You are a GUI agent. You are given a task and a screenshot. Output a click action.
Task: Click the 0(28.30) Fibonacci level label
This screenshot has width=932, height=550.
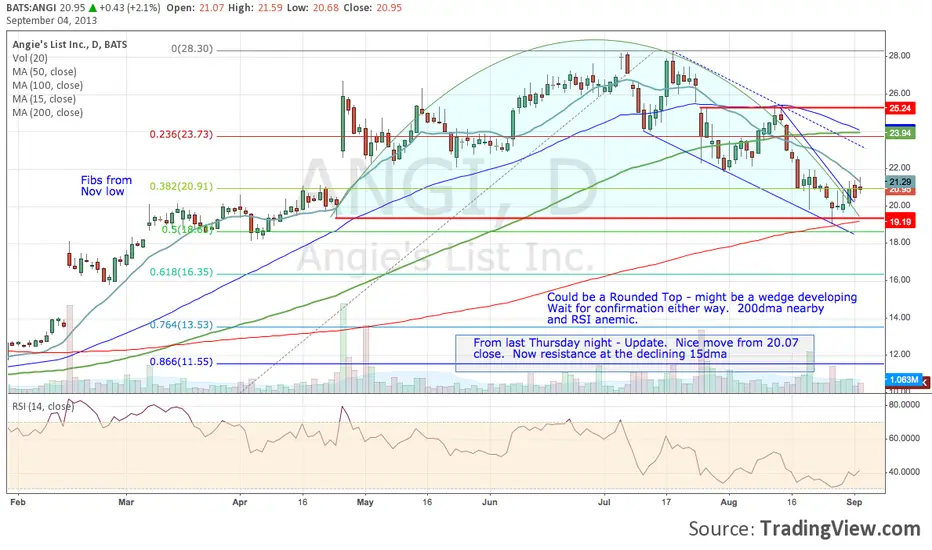pyautogui.click(x=192, y=49)
